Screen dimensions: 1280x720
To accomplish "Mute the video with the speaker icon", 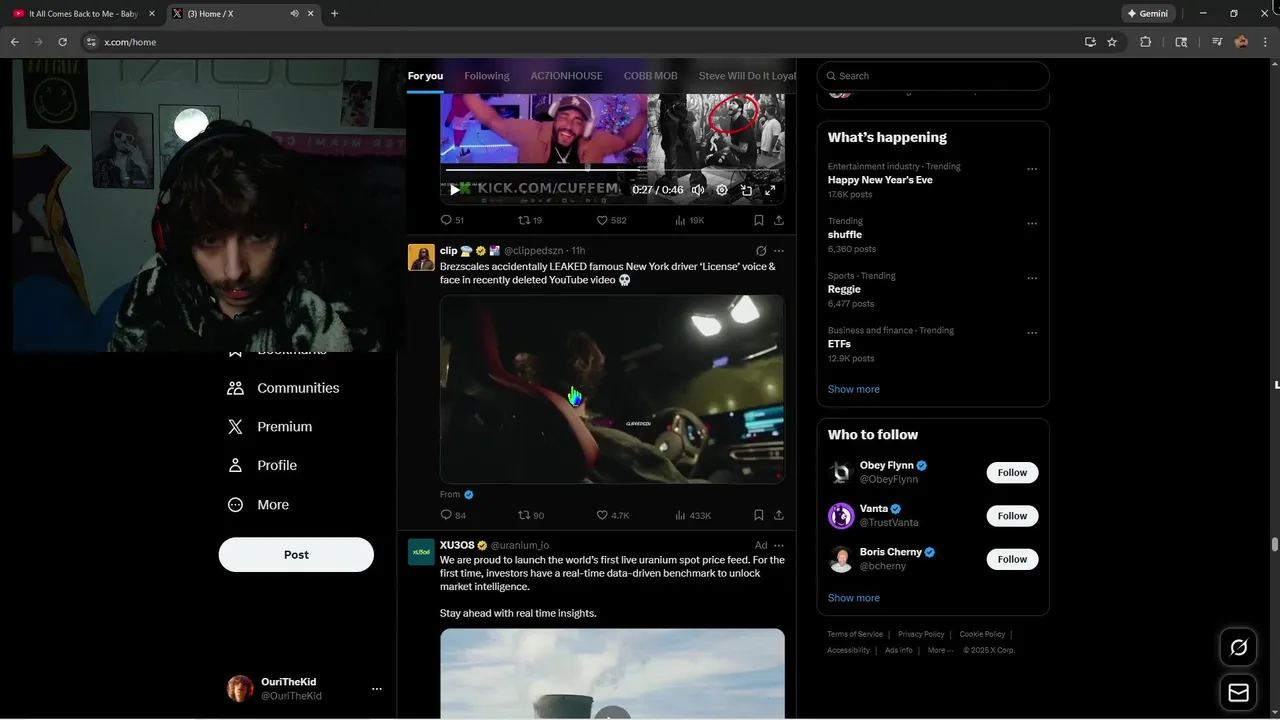I will point(698,190).
